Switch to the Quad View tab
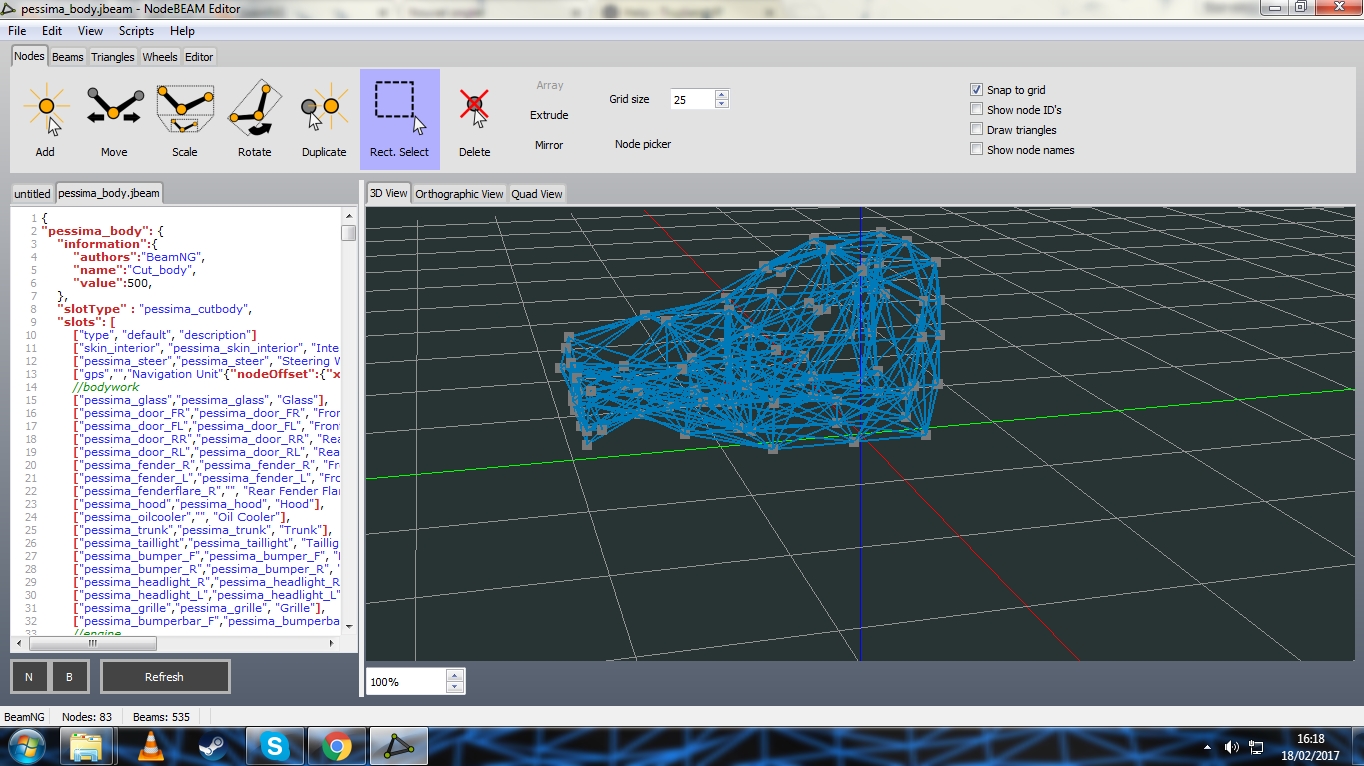This screenshot has height=766, width=1364. point(537,194)
